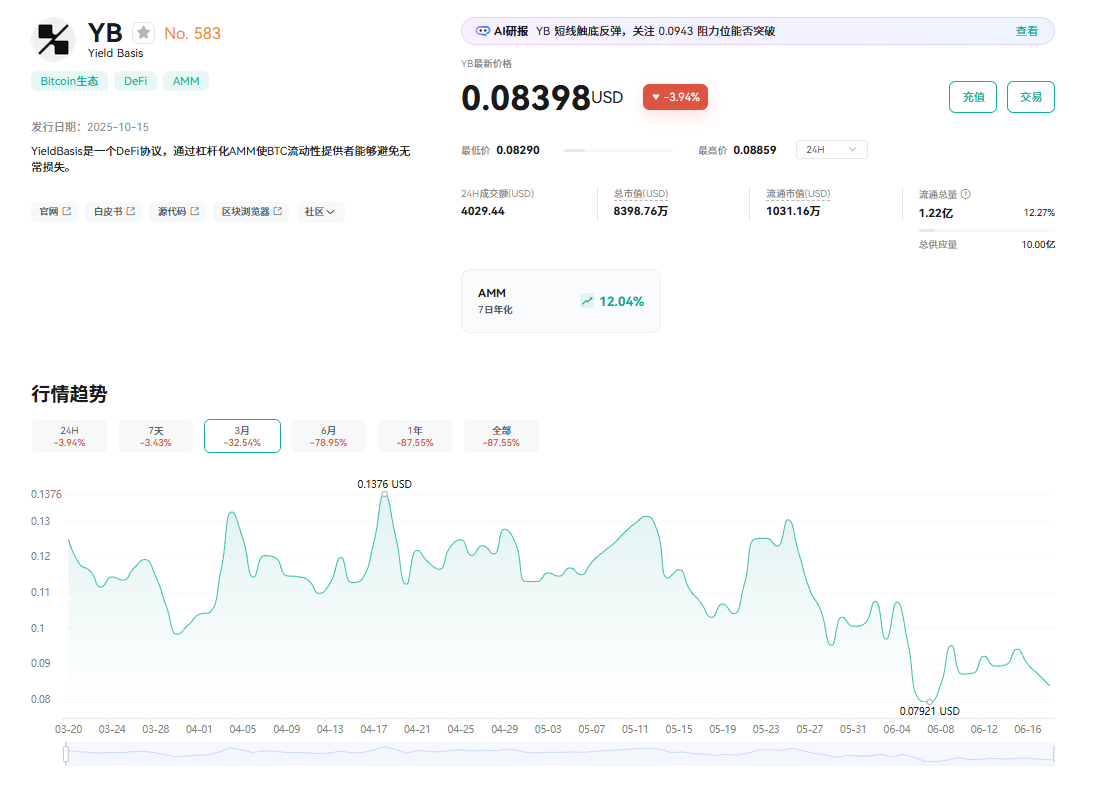Open the 白皮书 external link
The height and width of the screenshot is (805, 1119).
(x=114, y=212)
